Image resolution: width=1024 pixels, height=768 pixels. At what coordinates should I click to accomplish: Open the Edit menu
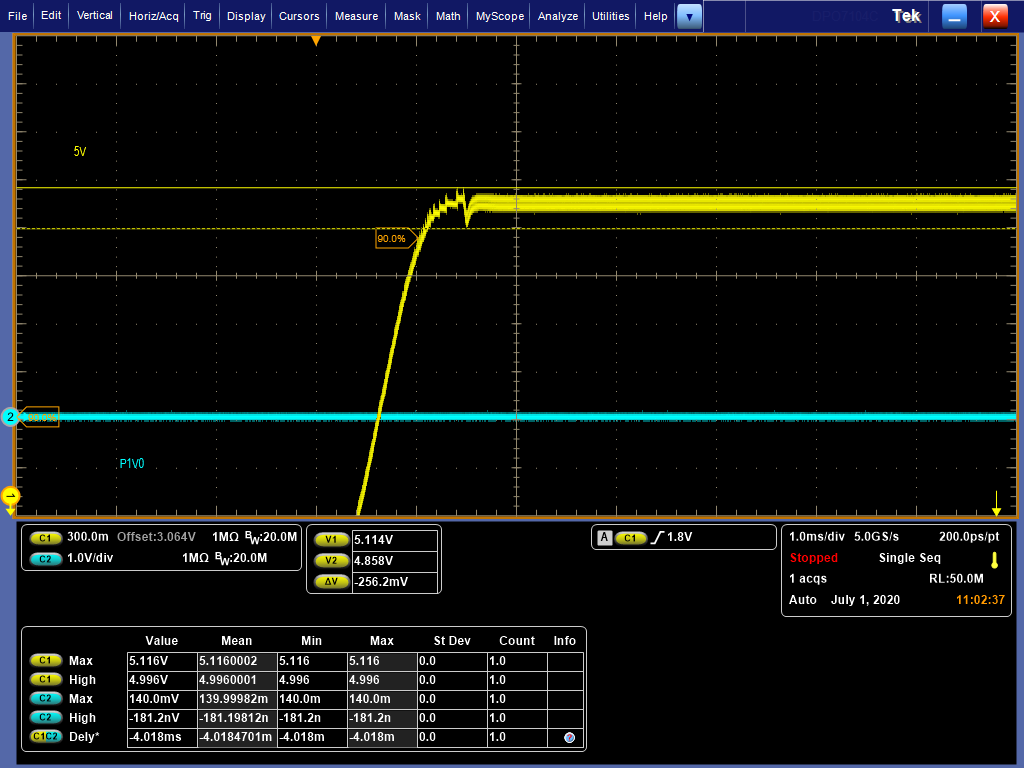pos(51,16)
